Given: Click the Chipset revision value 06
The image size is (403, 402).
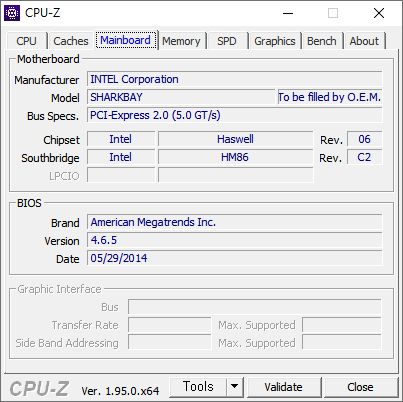Looking at the screenshot, I should (365, 139).
